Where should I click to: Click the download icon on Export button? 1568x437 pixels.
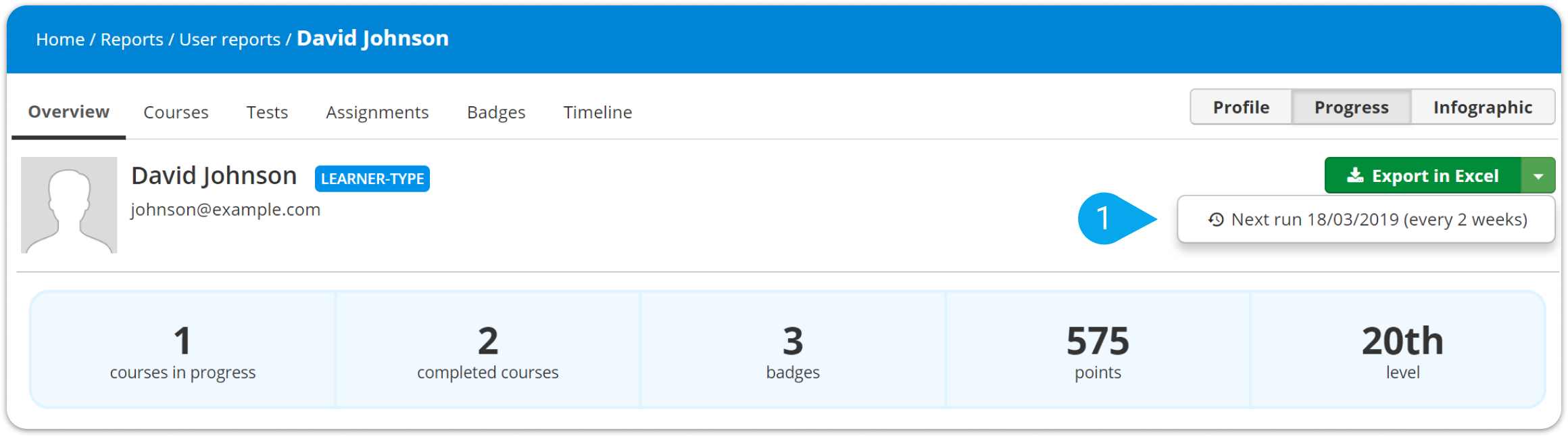(1354, 176)
